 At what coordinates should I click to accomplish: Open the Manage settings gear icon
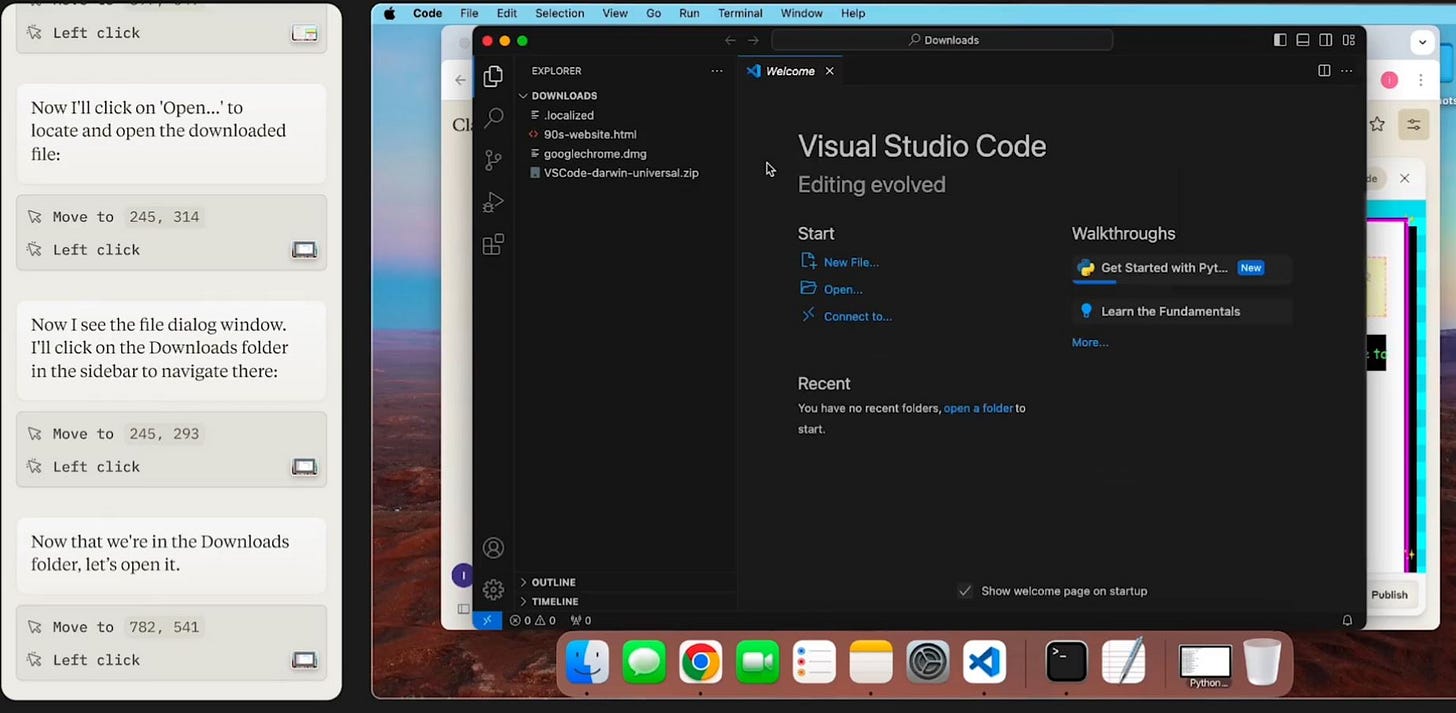coord(493,590)
